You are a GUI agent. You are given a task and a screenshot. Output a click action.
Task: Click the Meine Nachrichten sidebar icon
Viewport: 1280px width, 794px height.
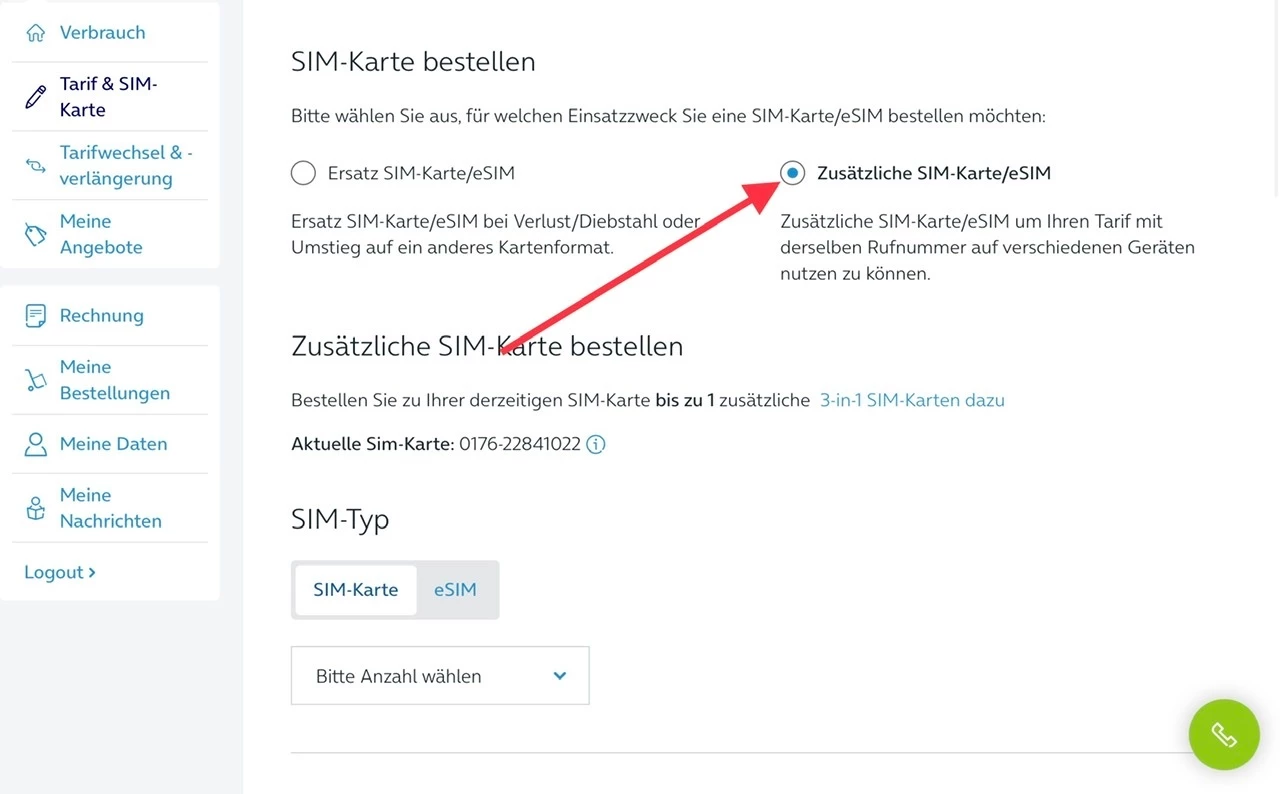point(36,508)
